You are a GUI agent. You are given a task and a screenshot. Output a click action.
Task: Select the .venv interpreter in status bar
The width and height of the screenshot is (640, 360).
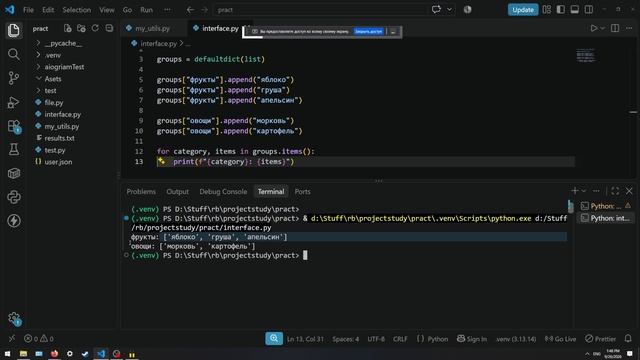(516, 339)
